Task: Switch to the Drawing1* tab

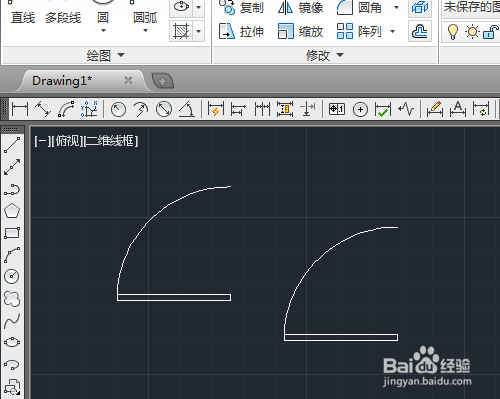Action: click(62, 81)
